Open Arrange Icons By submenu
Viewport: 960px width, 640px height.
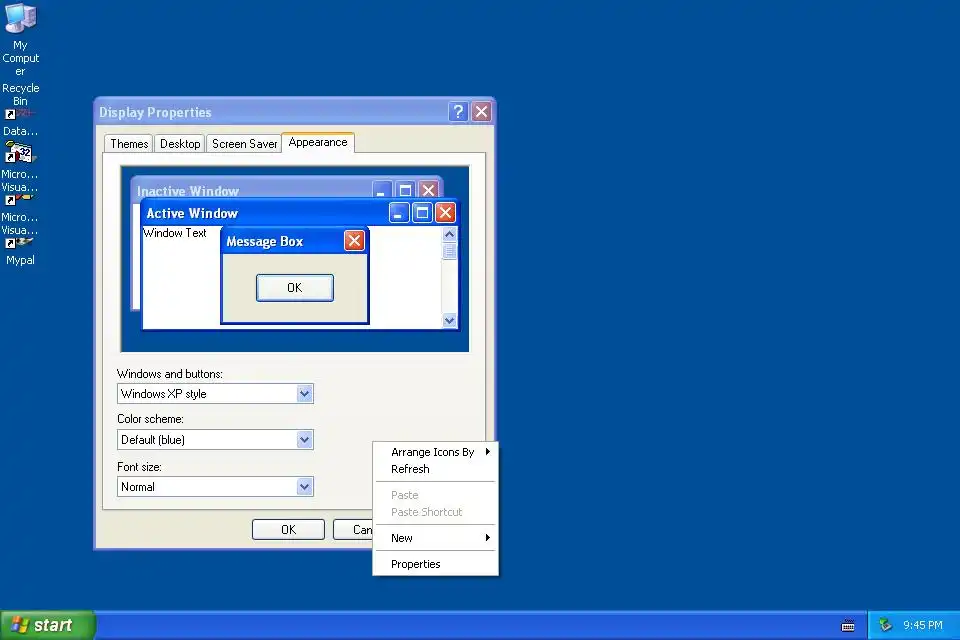click(x=435, y=452)
